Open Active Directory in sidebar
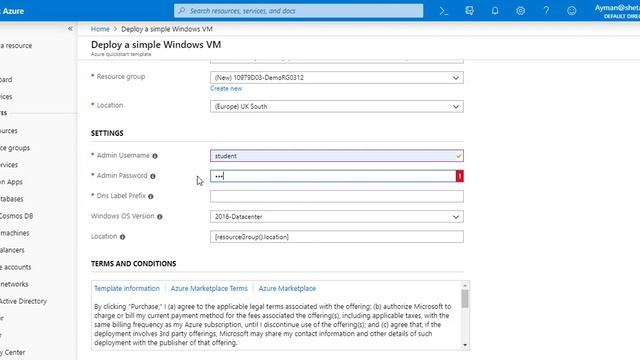Screen dimensions: 640x360 click(x=23, y=301)
